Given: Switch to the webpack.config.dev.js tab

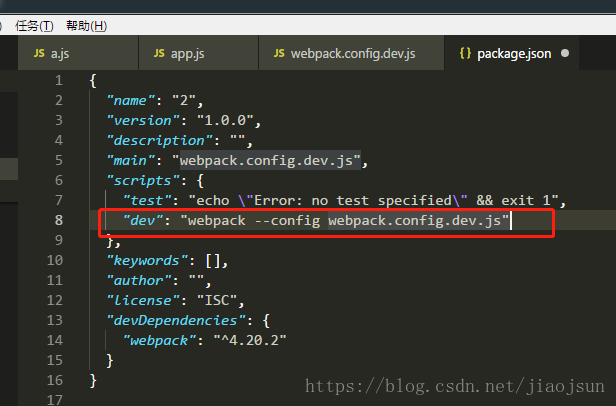Looking at the screenshot, I should coord(351,53).
